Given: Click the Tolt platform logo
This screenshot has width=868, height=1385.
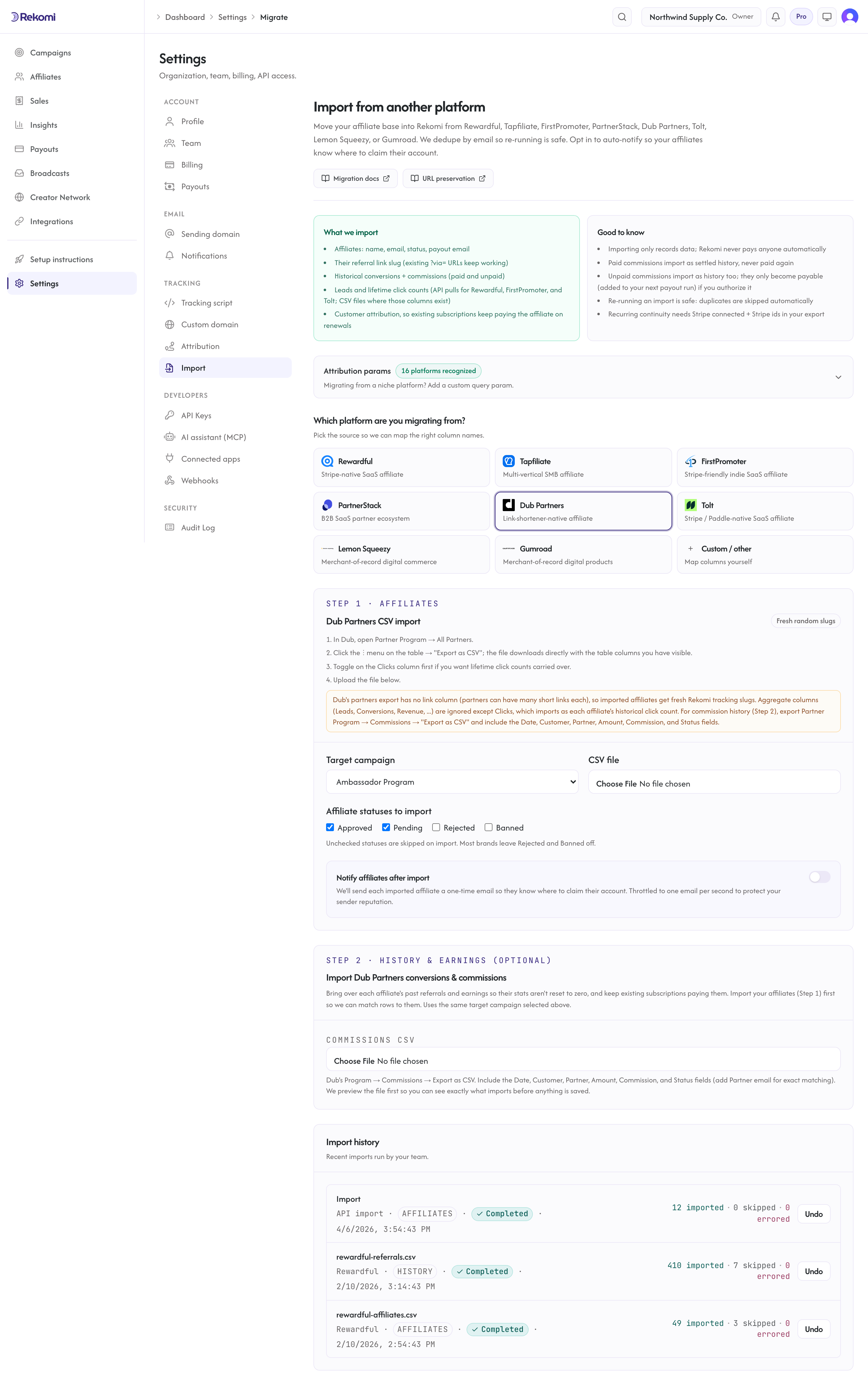Looking at the screenshot, I should point(690,505).
